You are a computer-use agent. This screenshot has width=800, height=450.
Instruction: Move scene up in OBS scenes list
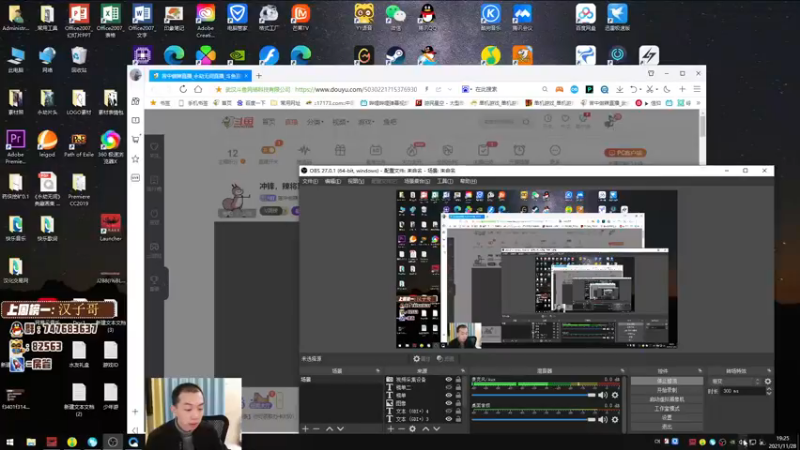[329, 429]
